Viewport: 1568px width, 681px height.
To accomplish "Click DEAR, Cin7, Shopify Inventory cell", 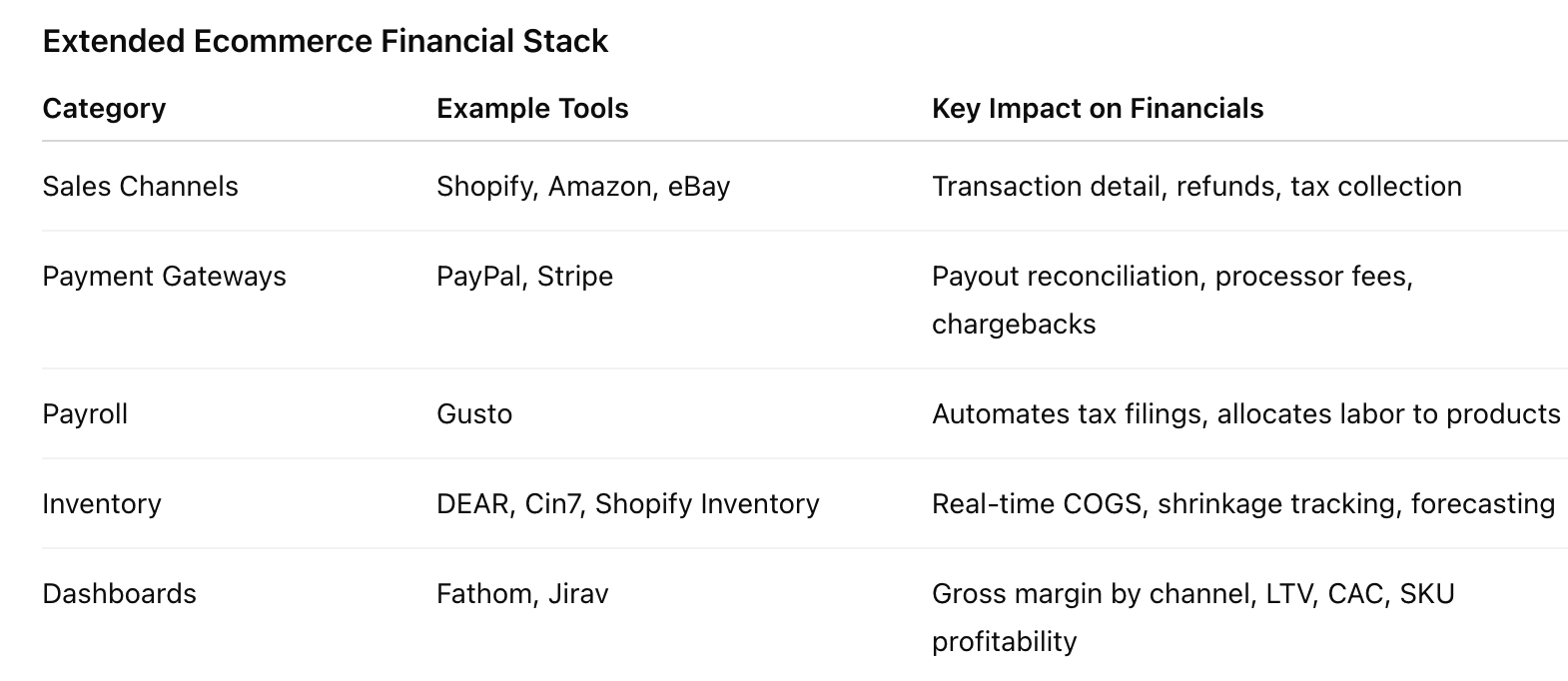I will pyautogui.click(x=627, y=504).
